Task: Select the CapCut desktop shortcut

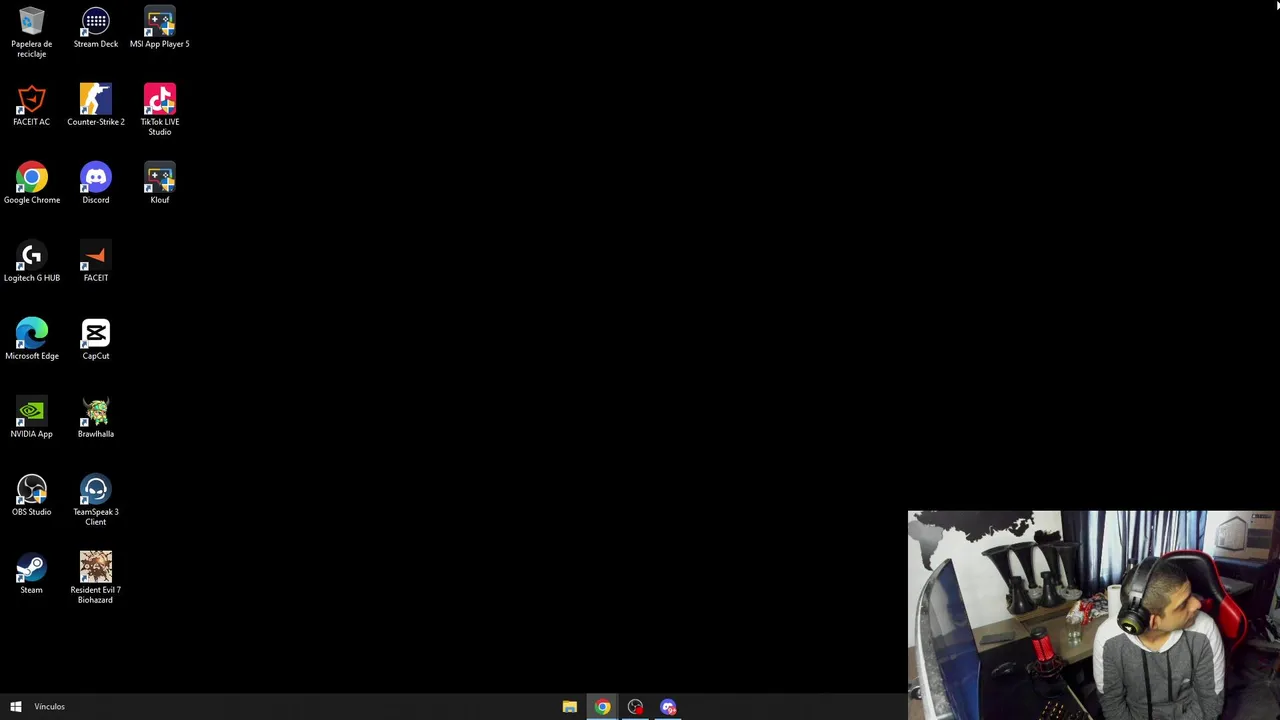Action: (96, 340)
